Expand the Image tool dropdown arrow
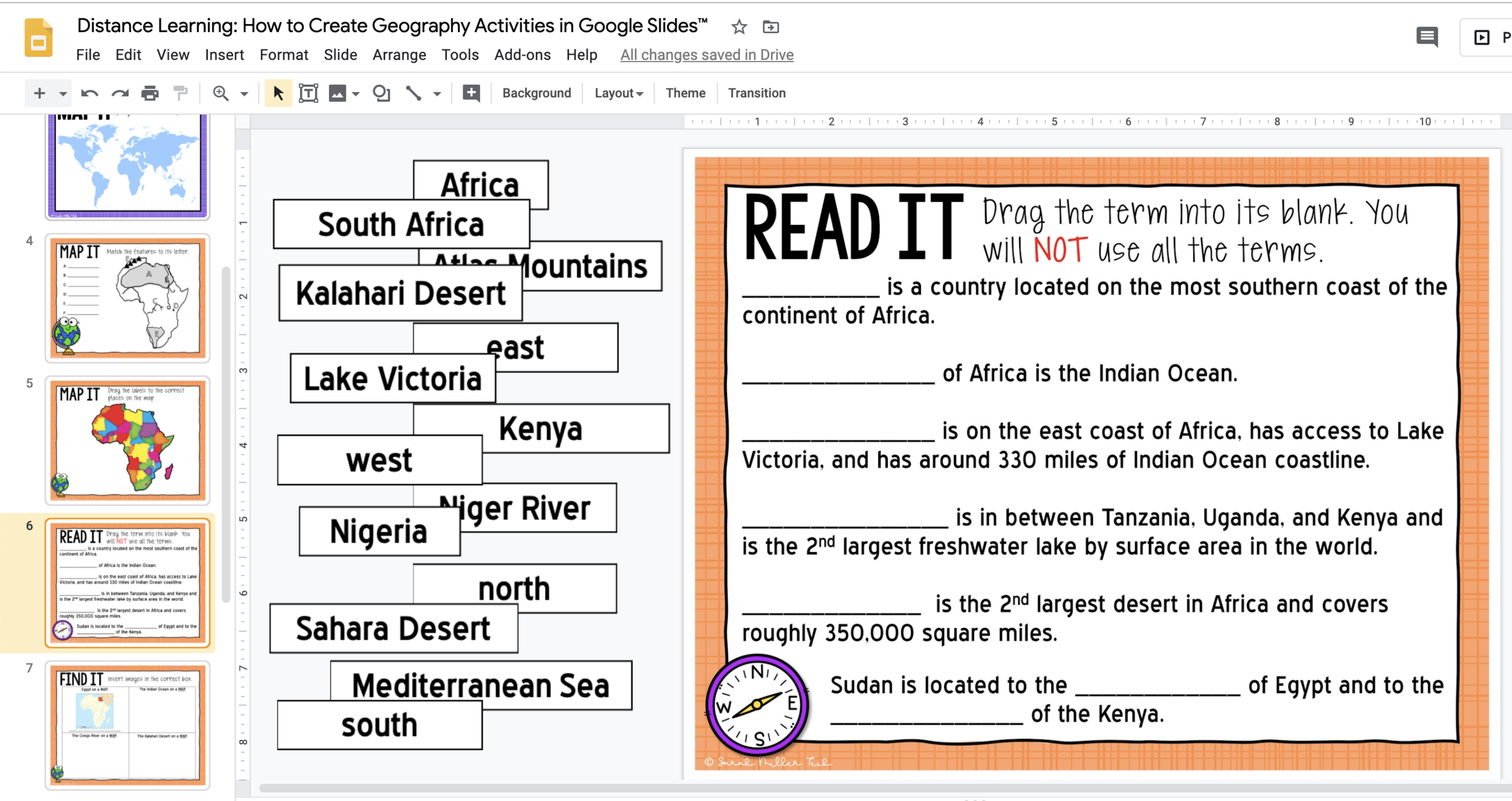Screen dimensions: 1512x801 [x=356, y=94]
